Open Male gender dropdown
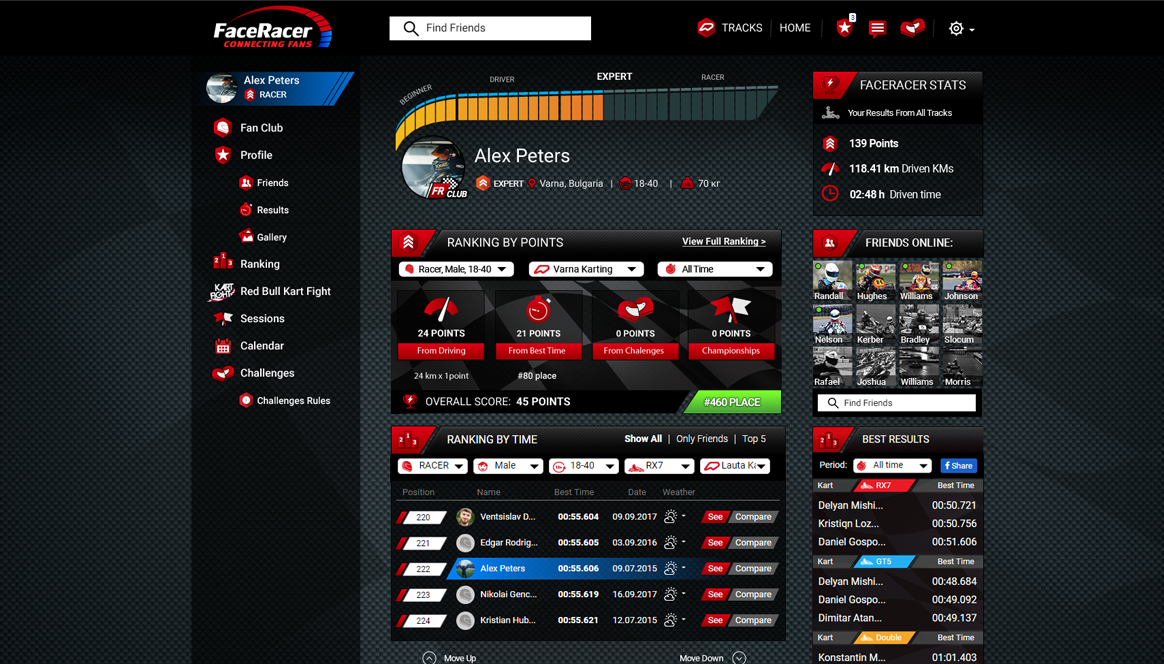 pyautogui.click(x=509, y=466)
